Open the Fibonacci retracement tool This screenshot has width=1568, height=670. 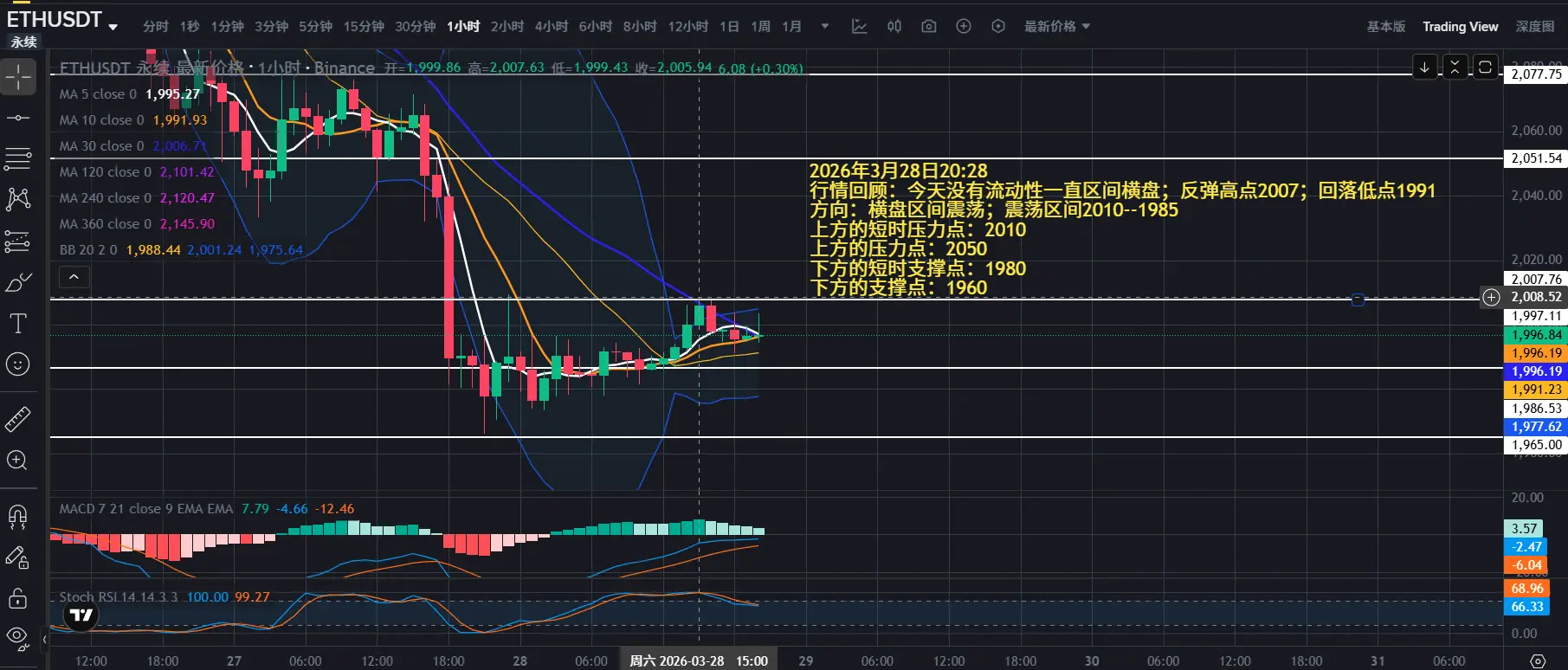18,158
